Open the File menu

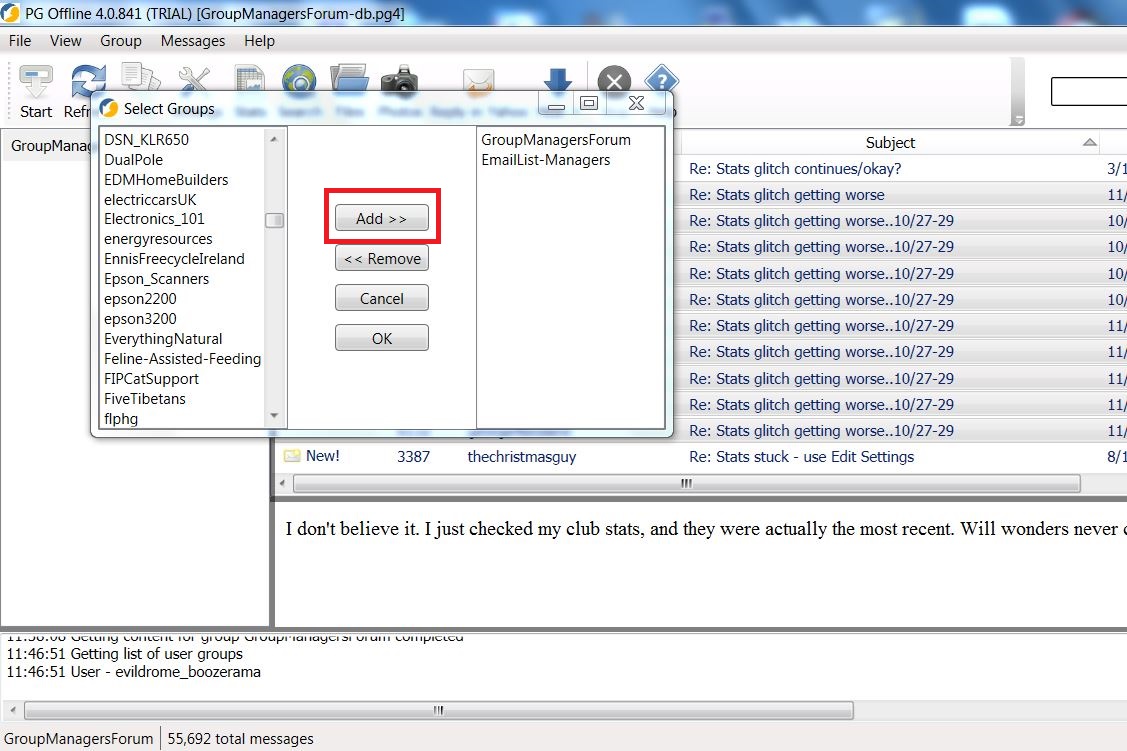(20, 41)
